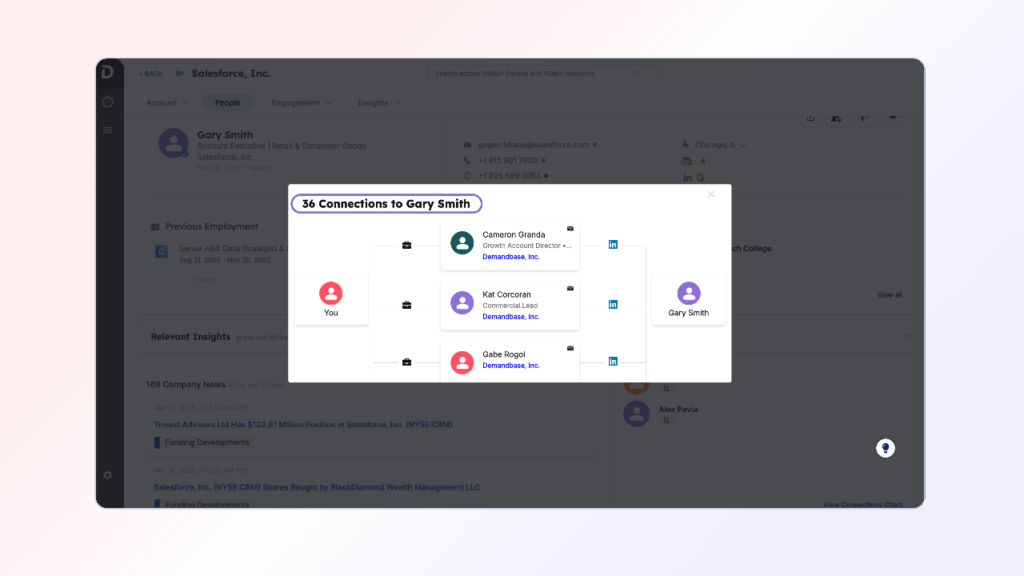
Task: Click the lightbulb help icon
Action: click(885, 448)
